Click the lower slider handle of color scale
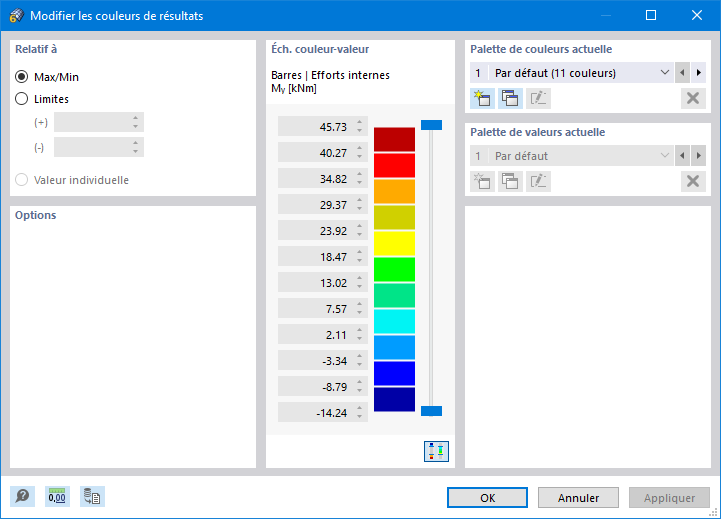Image resolution: width=721 pixels, height=519 pixels. point(431,411)
